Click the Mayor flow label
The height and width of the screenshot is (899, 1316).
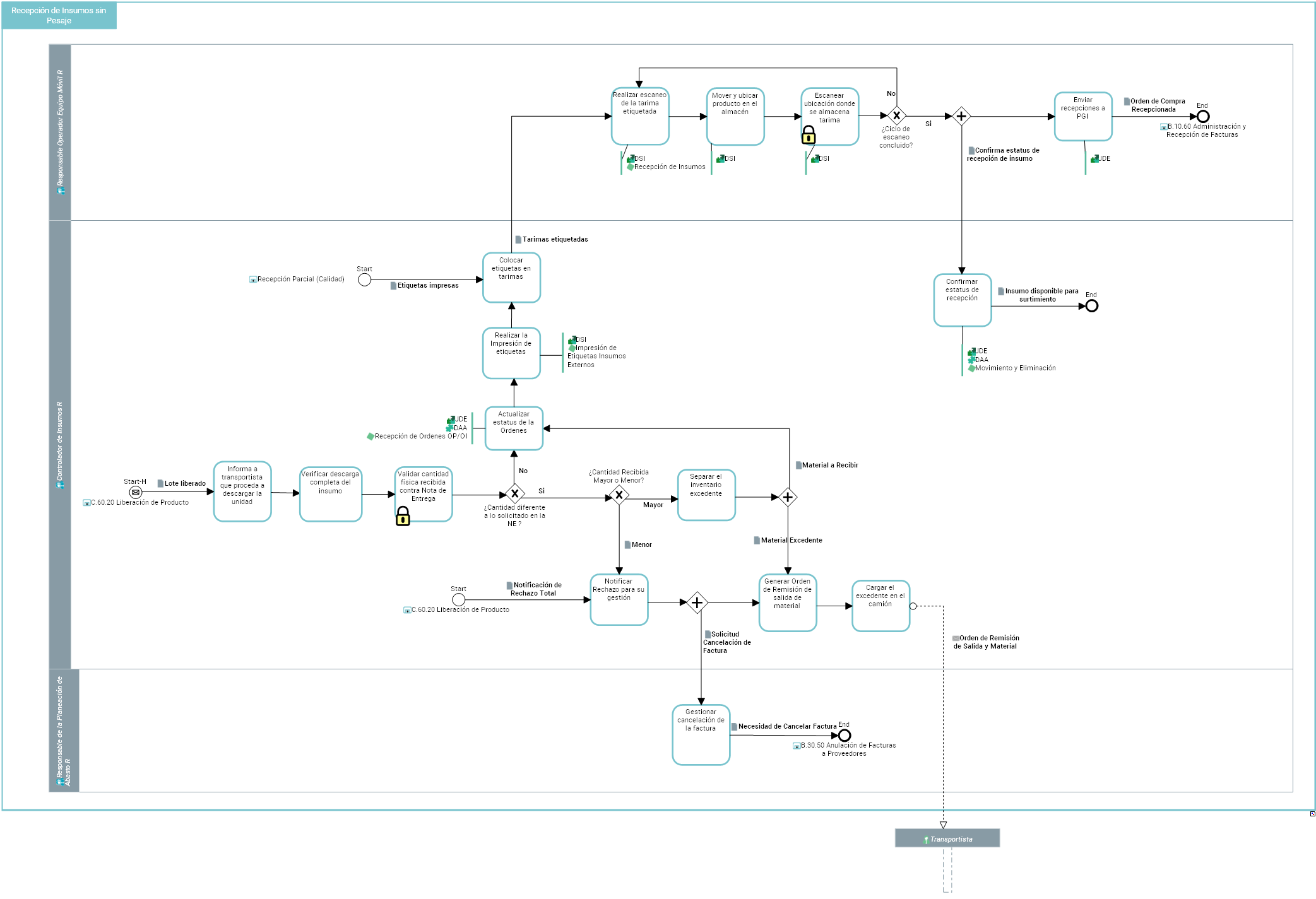click(x=653, y=505)
